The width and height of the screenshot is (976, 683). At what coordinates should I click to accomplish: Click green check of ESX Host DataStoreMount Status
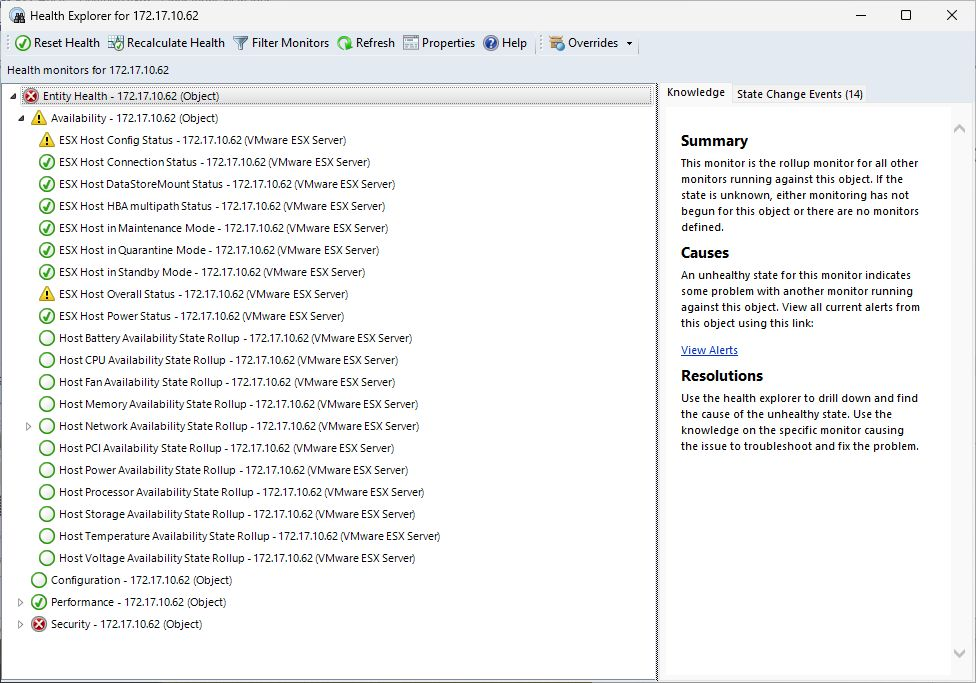click(47, 184)
